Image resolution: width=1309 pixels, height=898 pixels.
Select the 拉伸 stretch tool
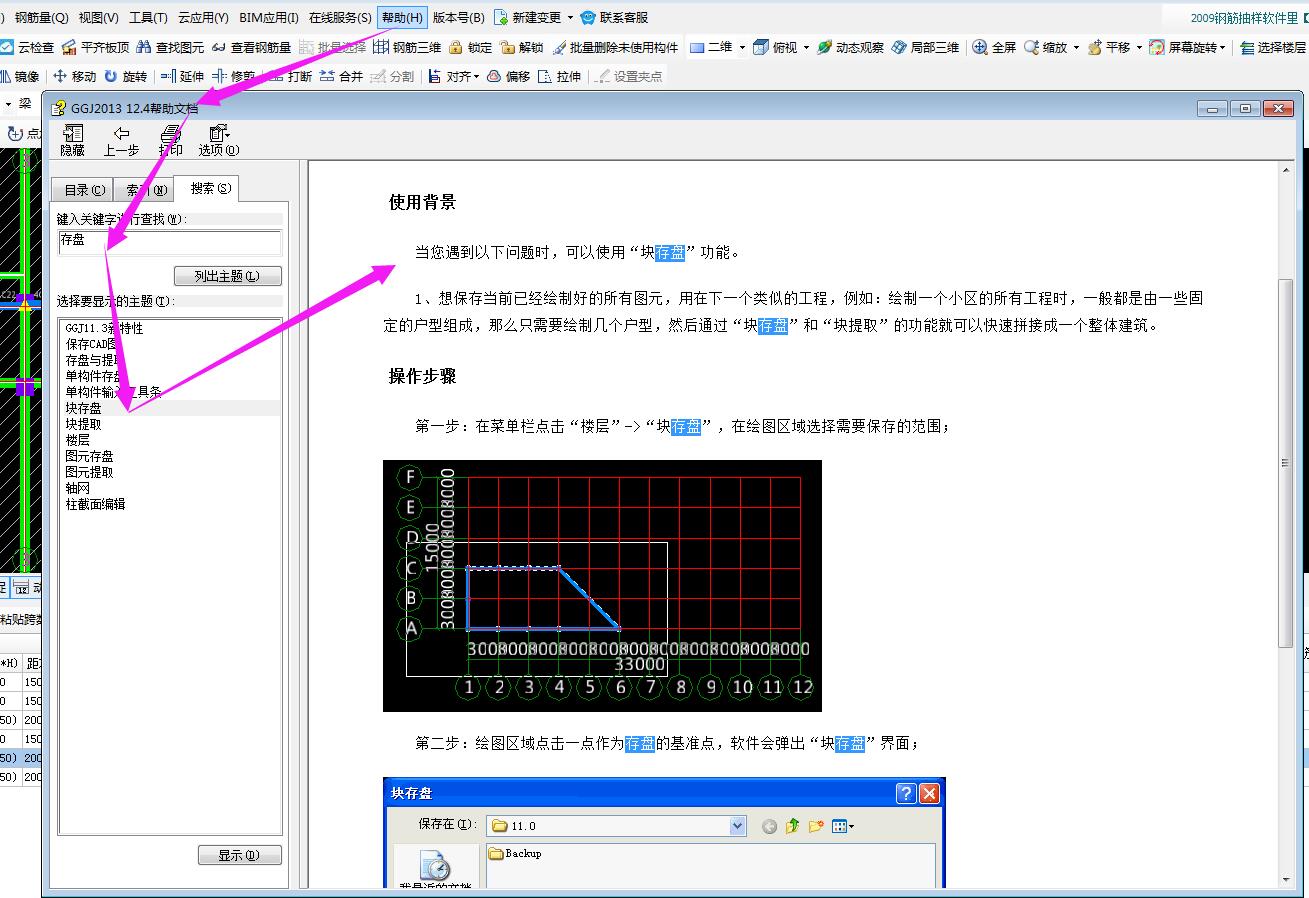tap(560, 76)
